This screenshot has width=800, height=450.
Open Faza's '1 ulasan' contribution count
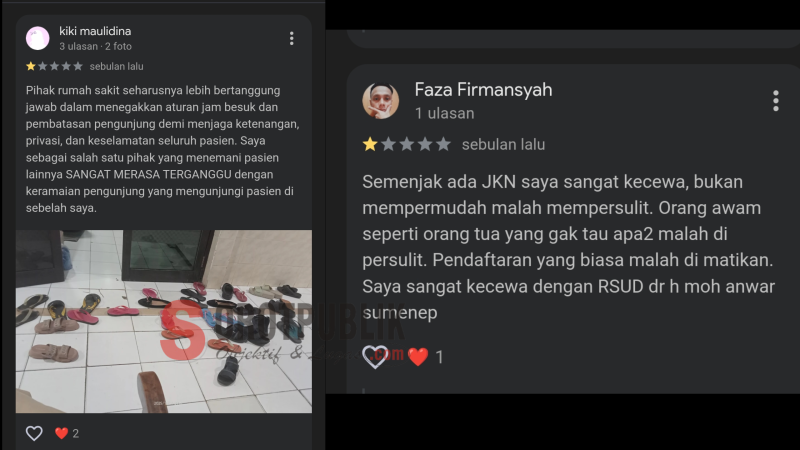point(444,113)
